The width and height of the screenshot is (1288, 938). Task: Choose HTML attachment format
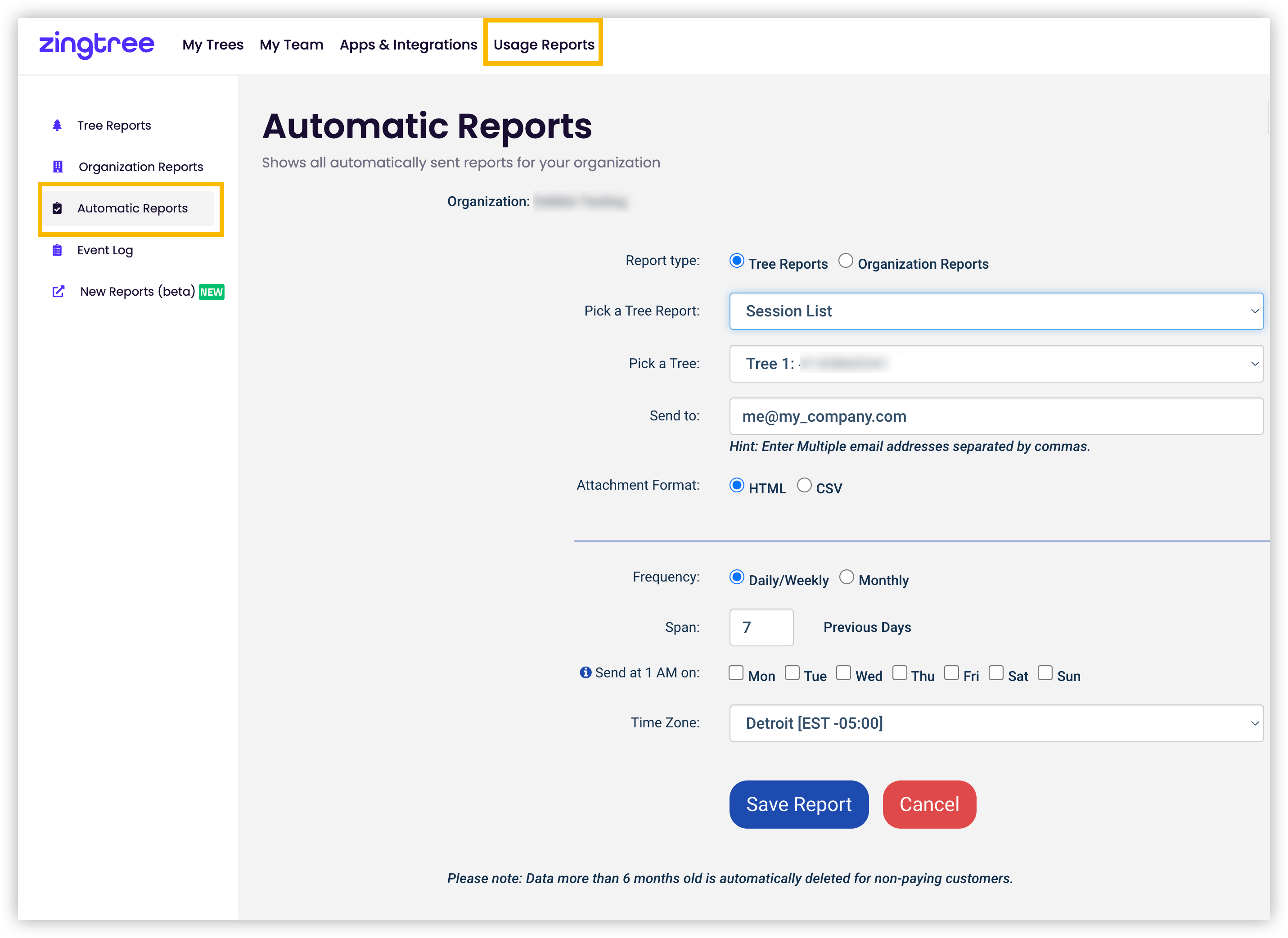click(x=737, y=485)
